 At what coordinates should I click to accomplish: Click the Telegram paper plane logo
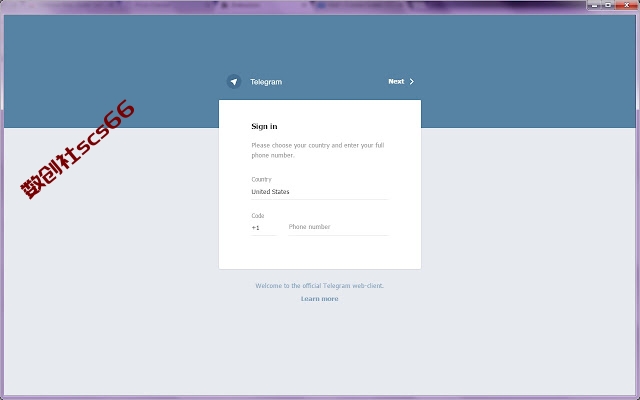pos(234,82)
